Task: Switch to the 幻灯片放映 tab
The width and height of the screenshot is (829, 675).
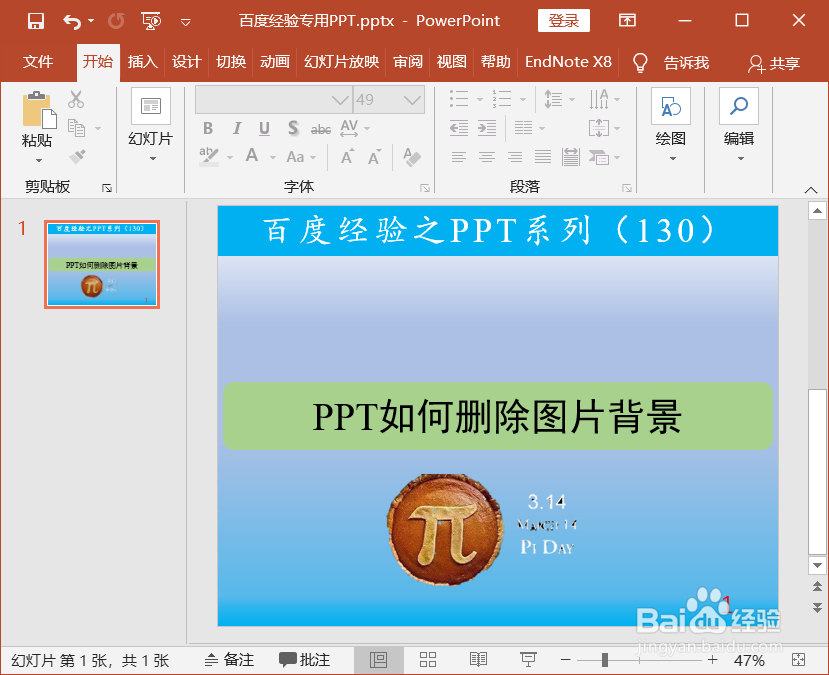Action: coord(342,62)
